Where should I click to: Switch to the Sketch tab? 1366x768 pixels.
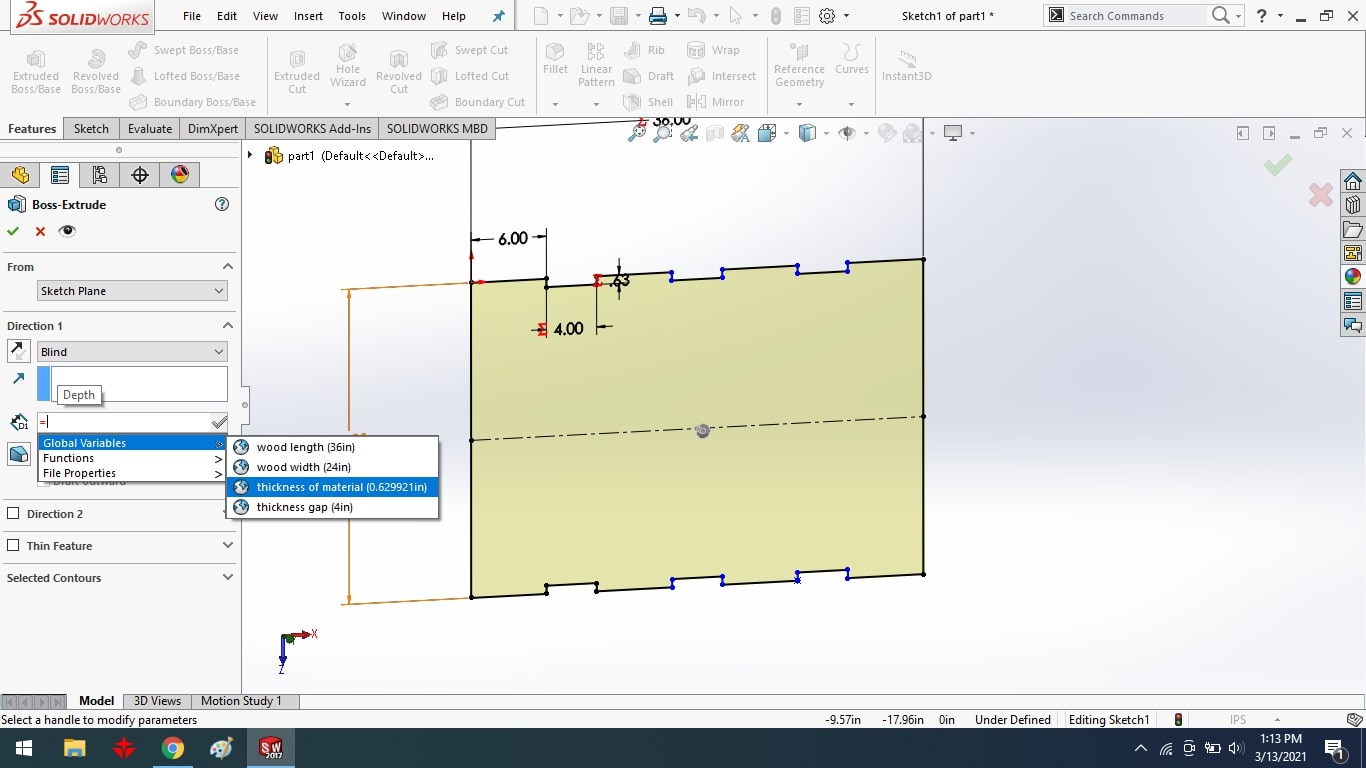(91, 128)
